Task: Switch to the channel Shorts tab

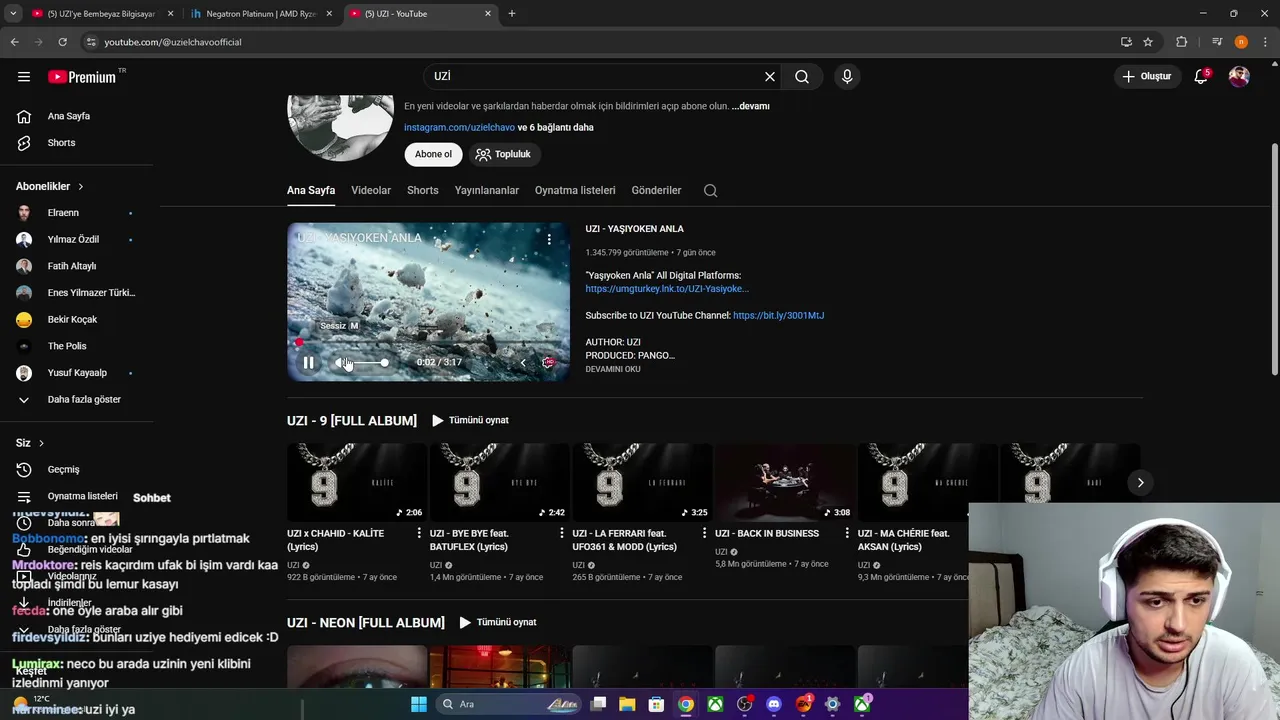Action: click(x=423, y=190)
